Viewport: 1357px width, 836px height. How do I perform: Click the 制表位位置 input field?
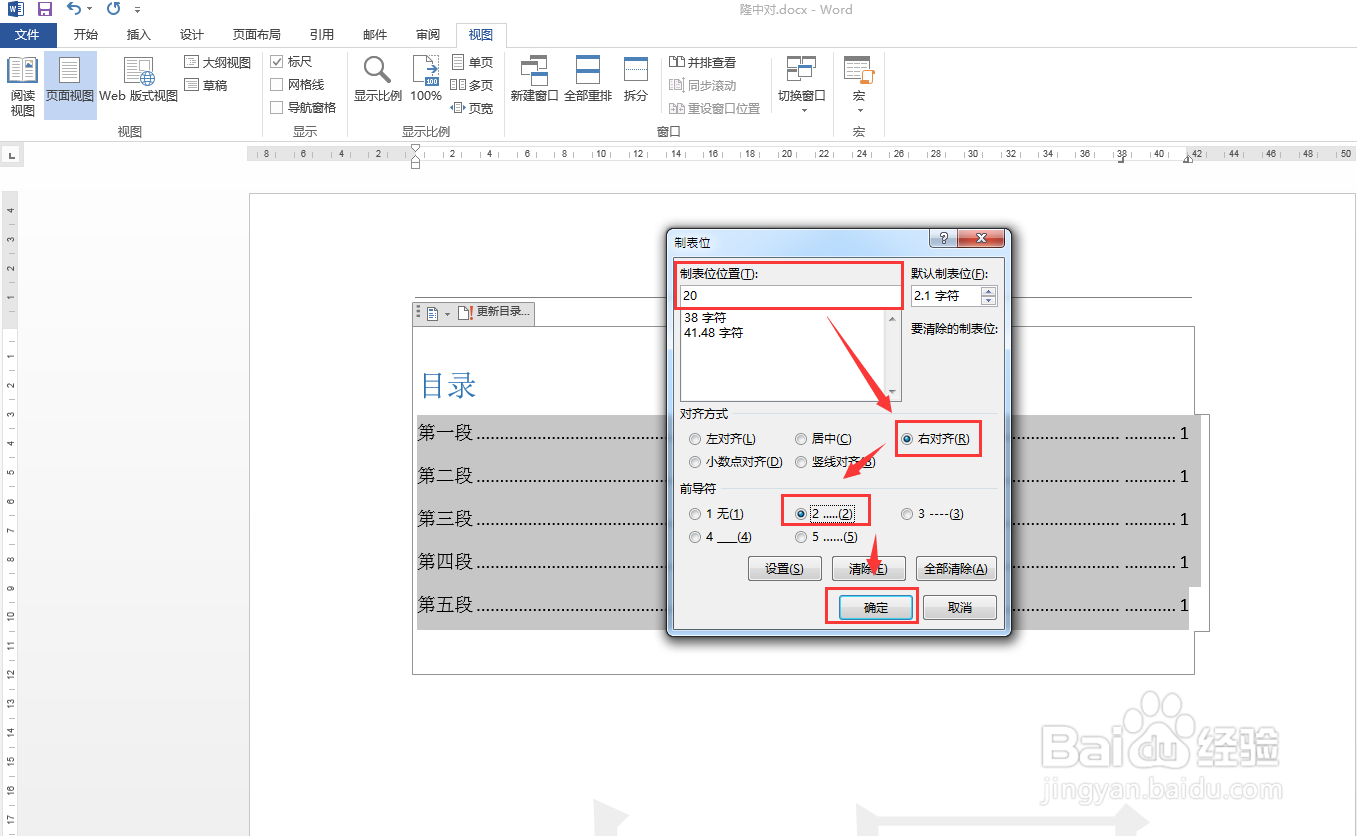(x=790, y=295)
